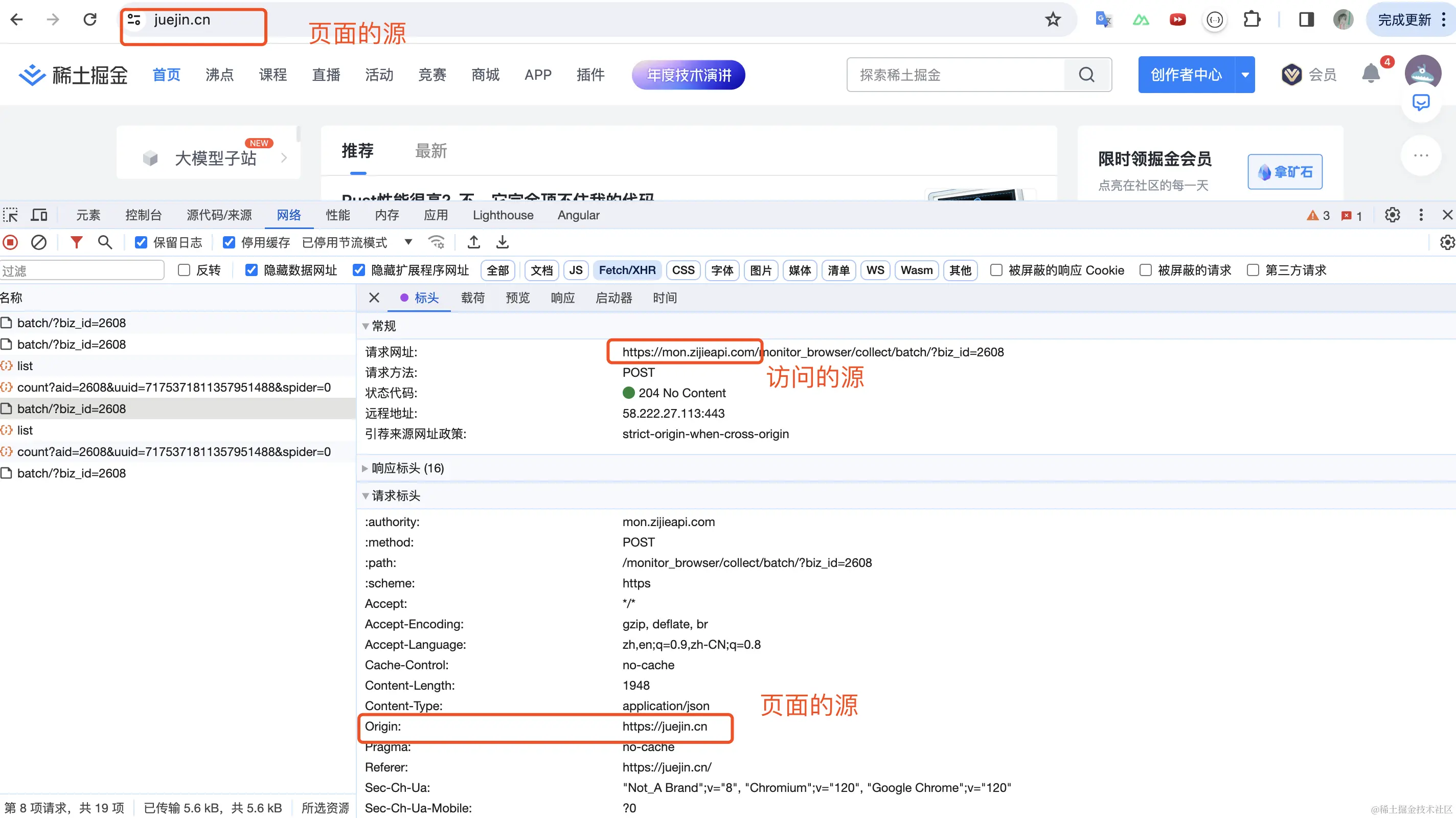Activate the DevTools element inspector icon
1456x818 pixels.
click(10, 215)
